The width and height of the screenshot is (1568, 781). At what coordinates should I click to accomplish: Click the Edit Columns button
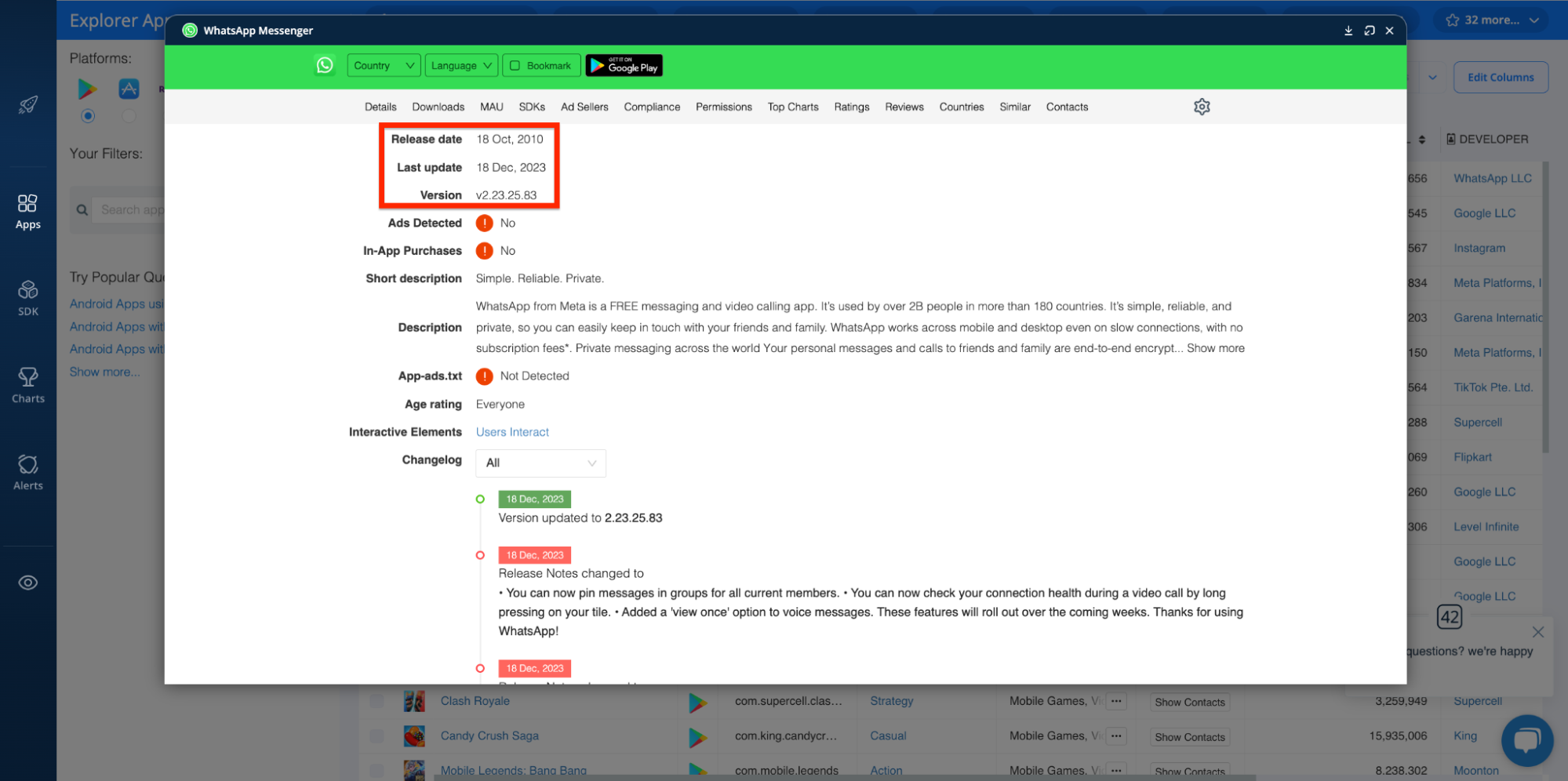tap(1501, 78)
